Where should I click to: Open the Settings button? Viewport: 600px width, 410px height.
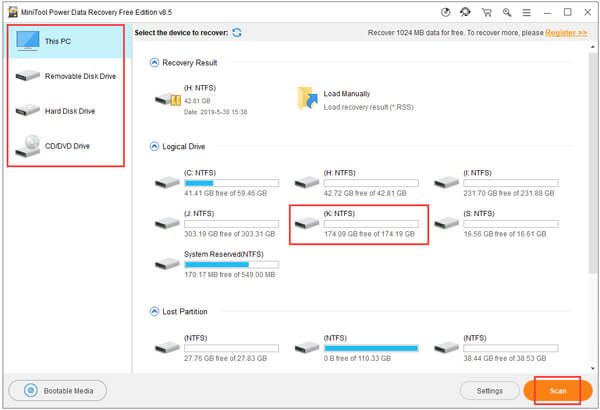tap(489, 390)
